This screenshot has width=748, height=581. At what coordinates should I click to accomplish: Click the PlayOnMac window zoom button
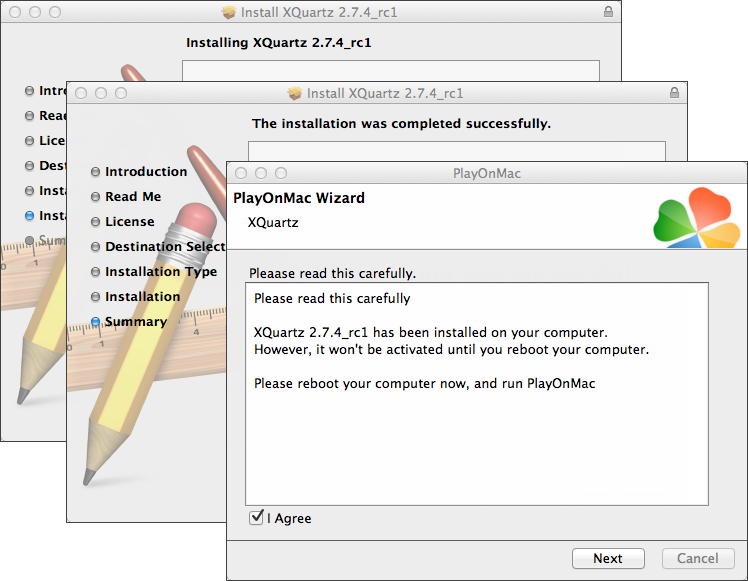pos(281,173)
